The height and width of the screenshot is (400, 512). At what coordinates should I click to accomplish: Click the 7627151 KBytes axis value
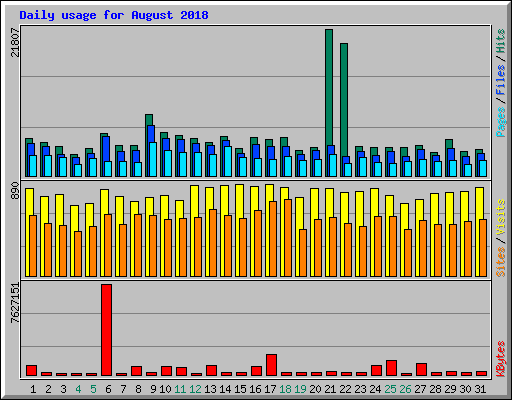coord(15,303)
